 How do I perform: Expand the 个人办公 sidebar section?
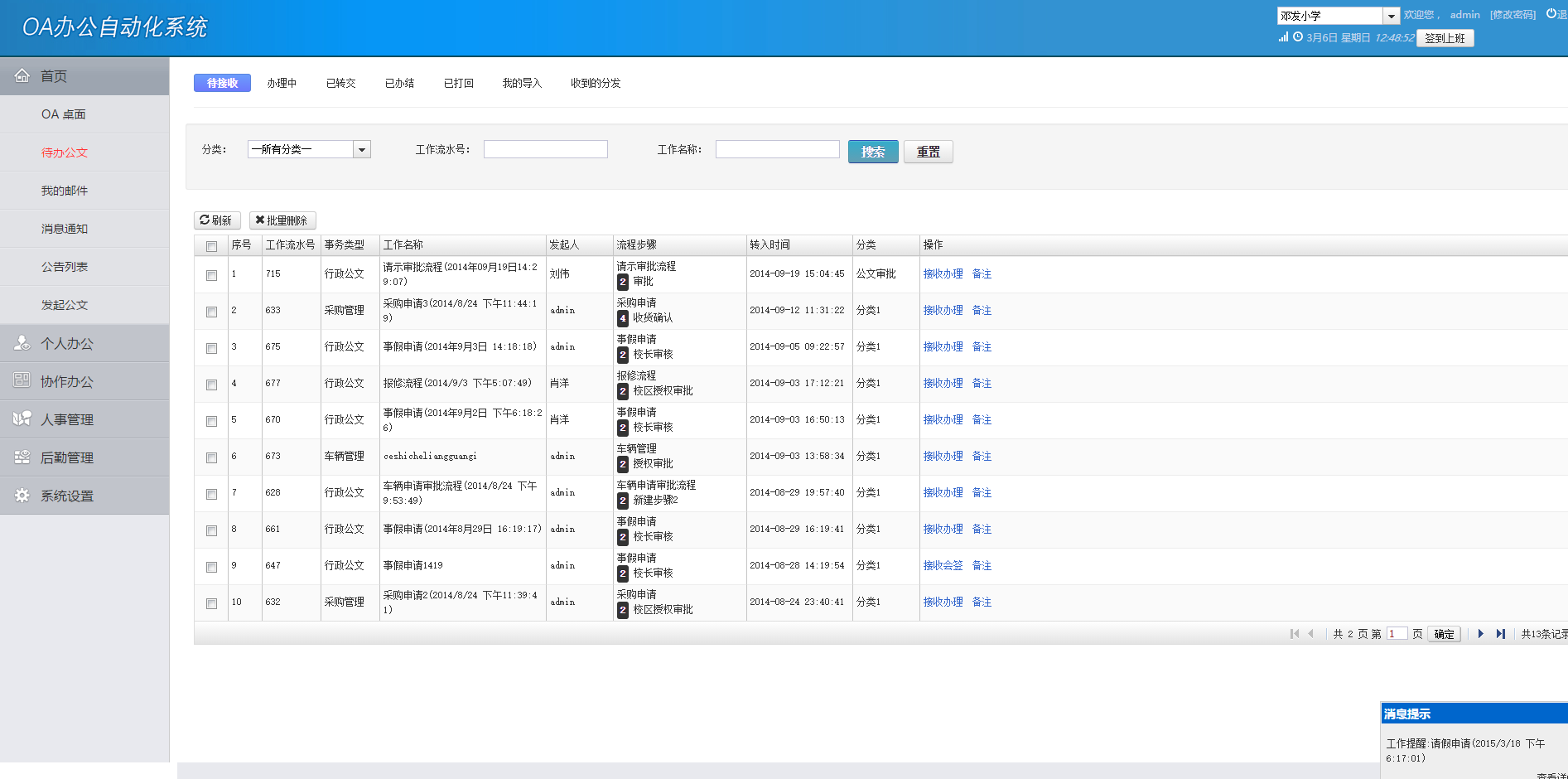pyautogui.click(x=84, y=343)
